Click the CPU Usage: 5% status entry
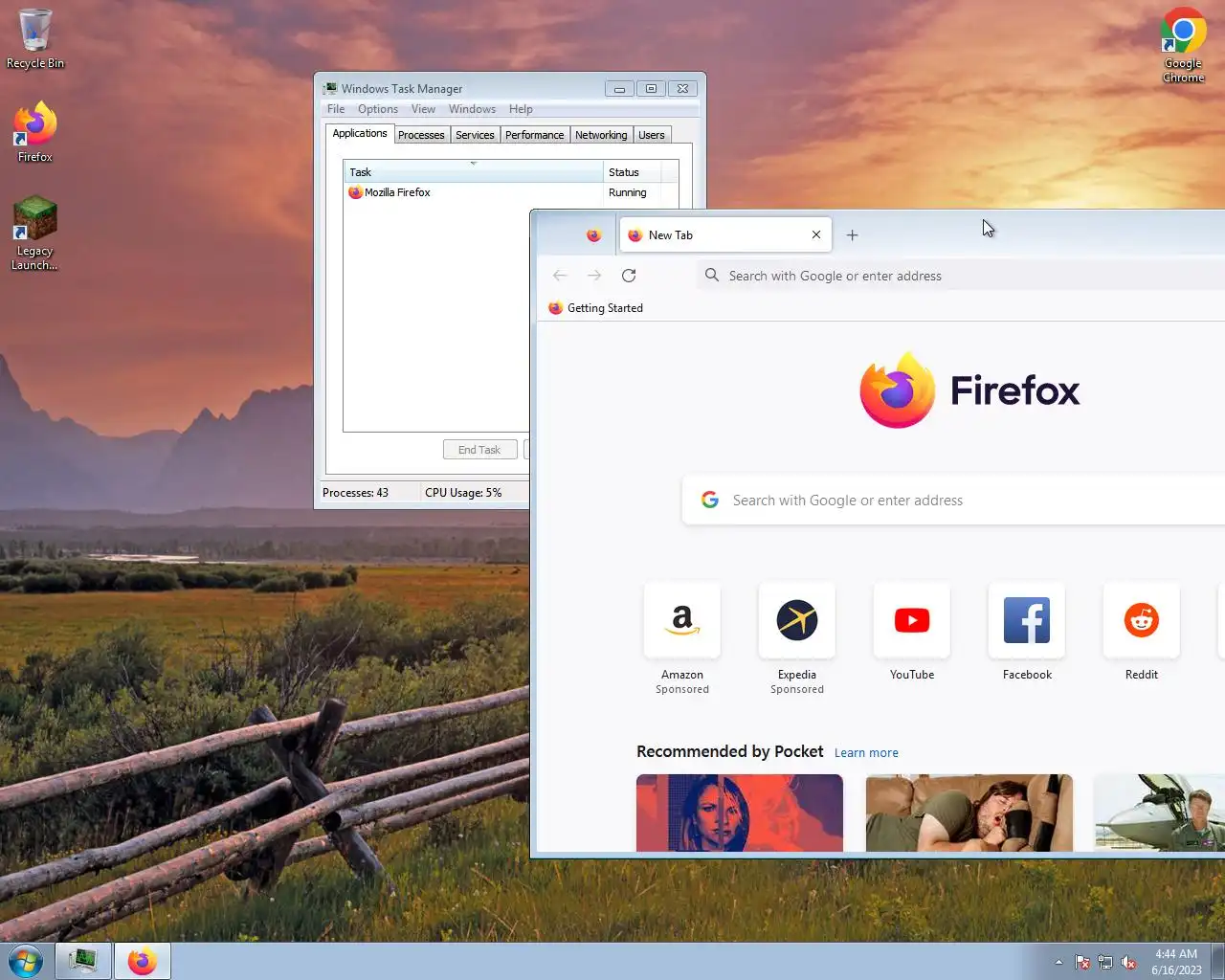 pos(463,493)
